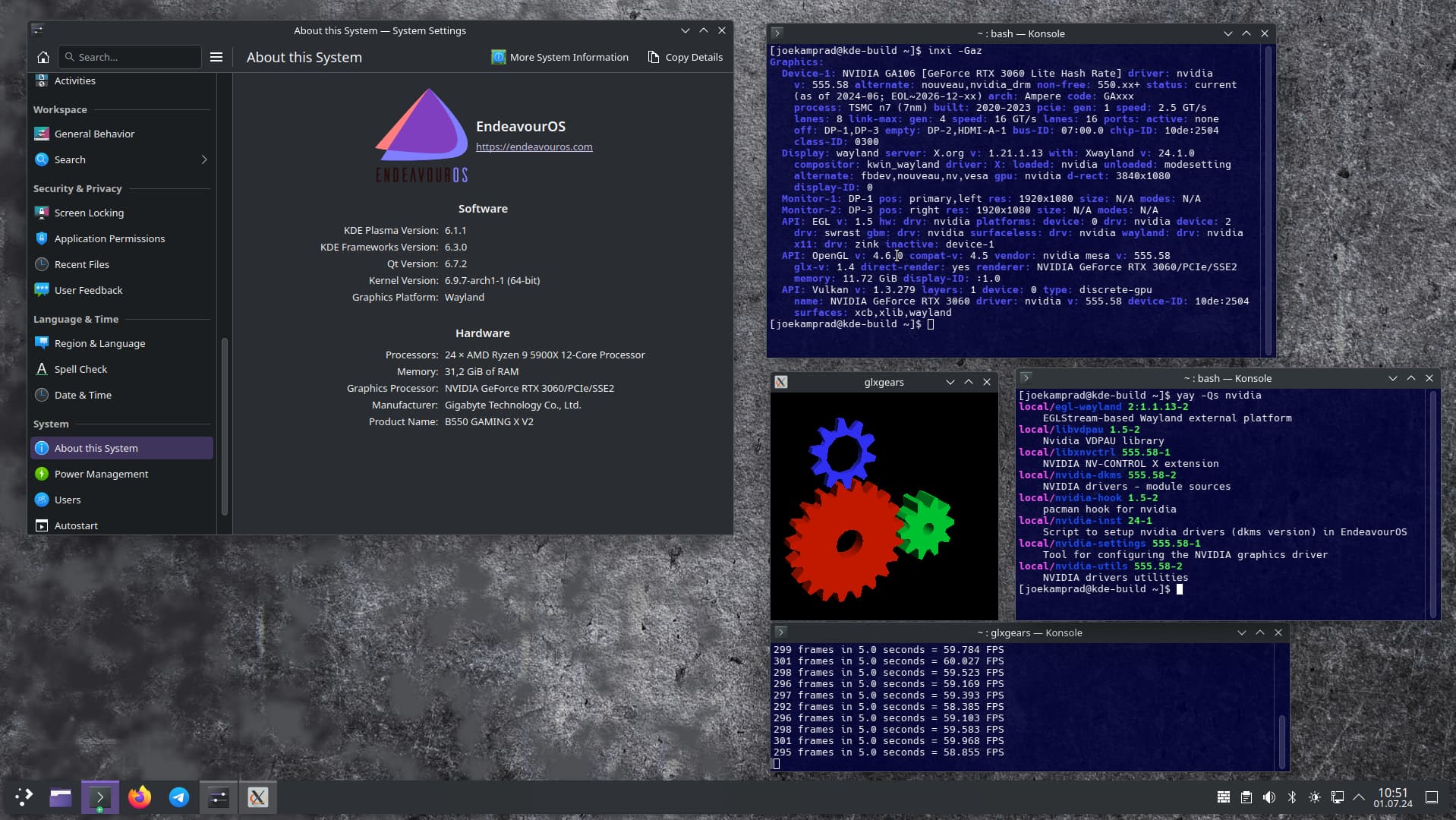Click the inxi Konsole scrollbar
Image resolution: width=1456 pixels, height=820 pixels.
[1268, 200]
